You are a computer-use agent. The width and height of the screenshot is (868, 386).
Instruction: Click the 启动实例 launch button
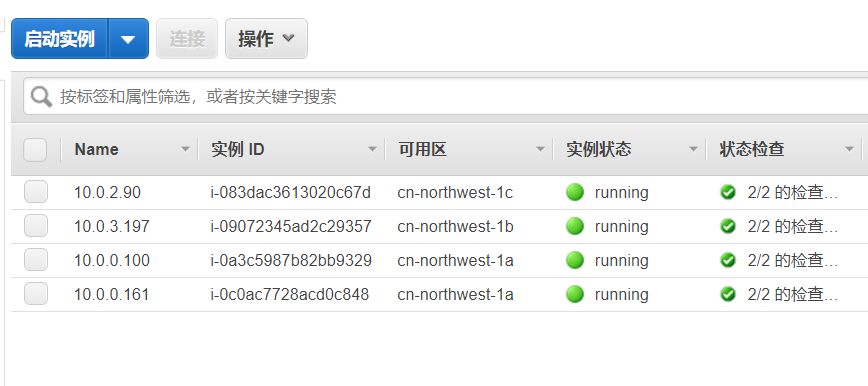pos(60,39)
